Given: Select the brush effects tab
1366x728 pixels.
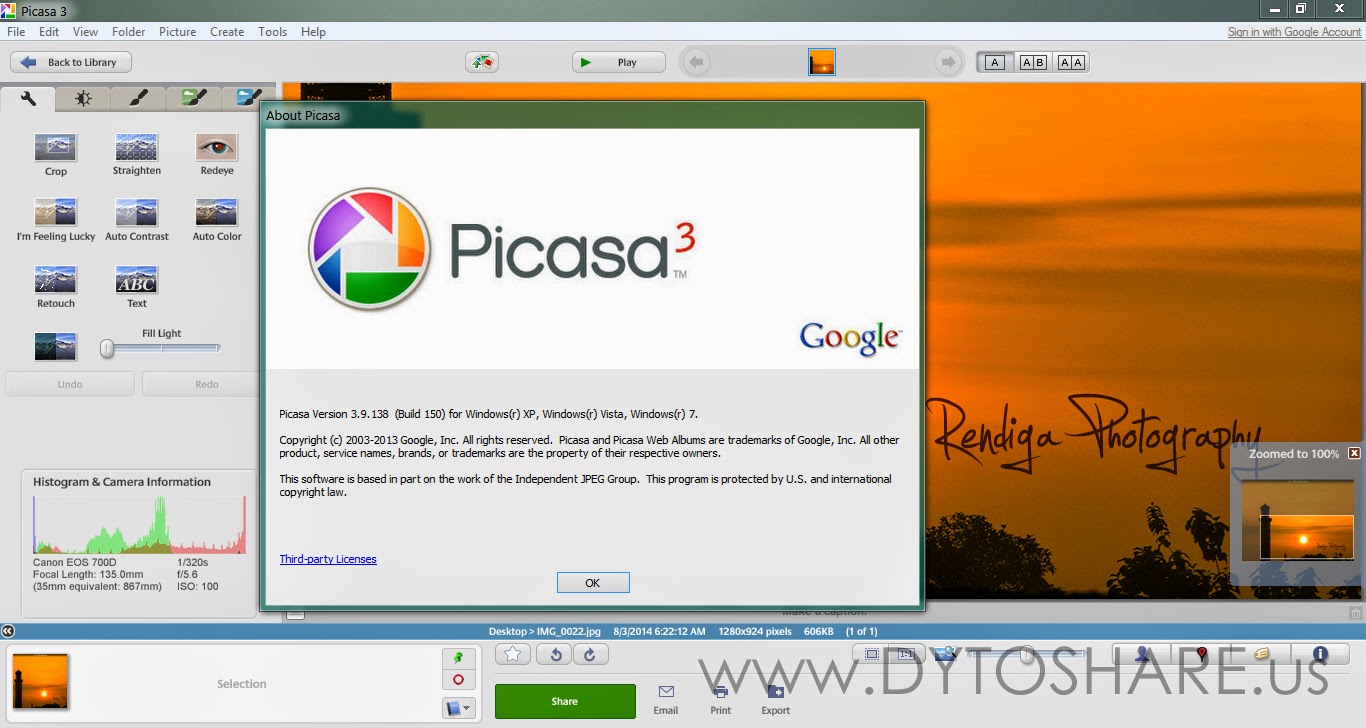Looking at the screenshot, I should [x=138, y=98].
